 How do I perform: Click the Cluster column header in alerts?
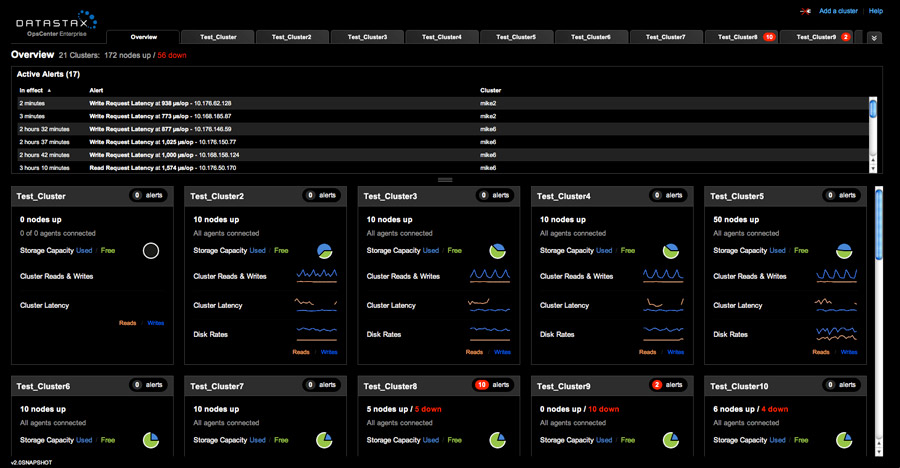490,90
